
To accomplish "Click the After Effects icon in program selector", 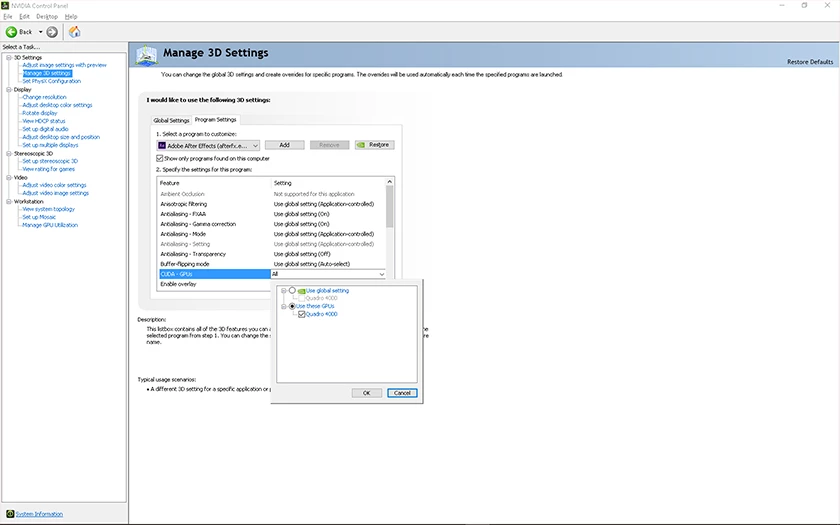I will click(x=162, y=145).
